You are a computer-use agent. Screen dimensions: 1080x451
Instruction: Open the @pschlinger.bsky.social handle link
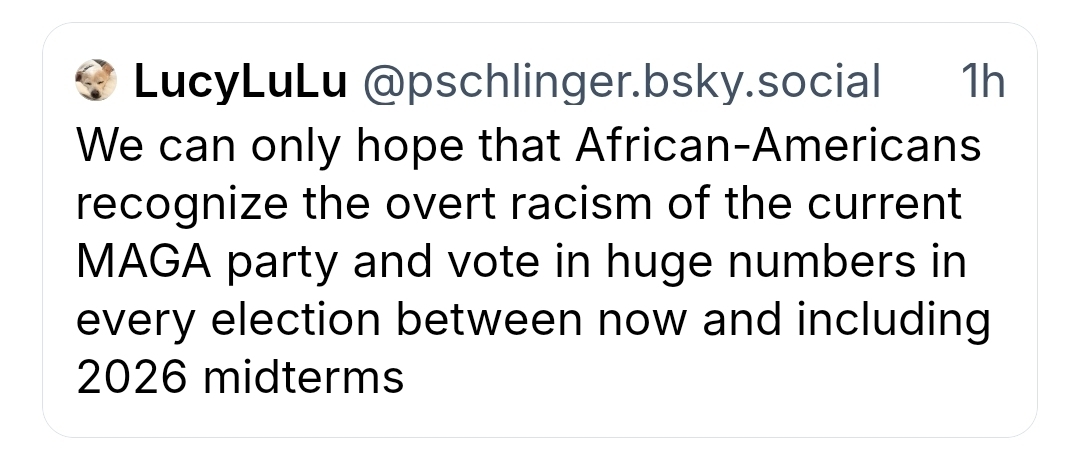(620, 82)
